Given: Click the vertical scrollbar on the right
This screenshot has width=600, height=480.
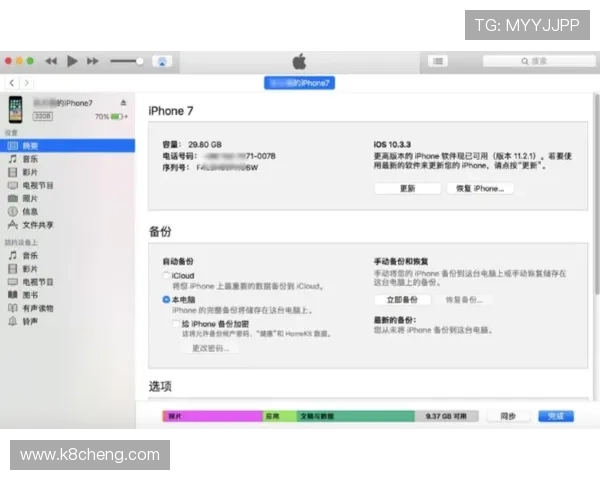Looking at the screenshot, I should (597, 193).
